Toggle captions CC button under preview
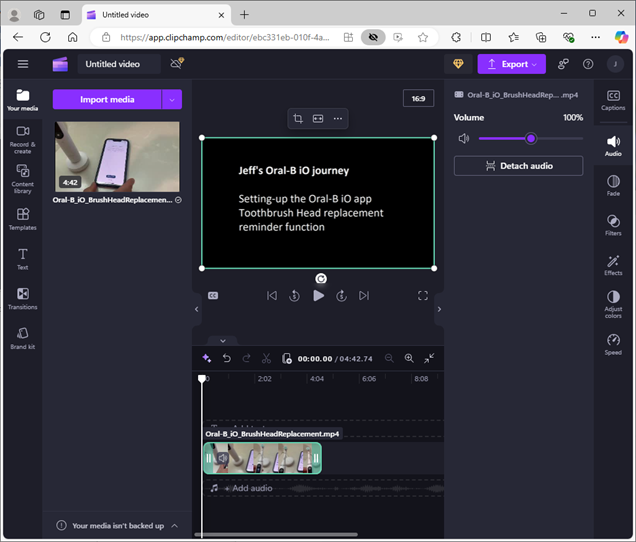Image resolution: width=636 pixels, height=542 pixels. pyautogui.click(x=213, y=296)
